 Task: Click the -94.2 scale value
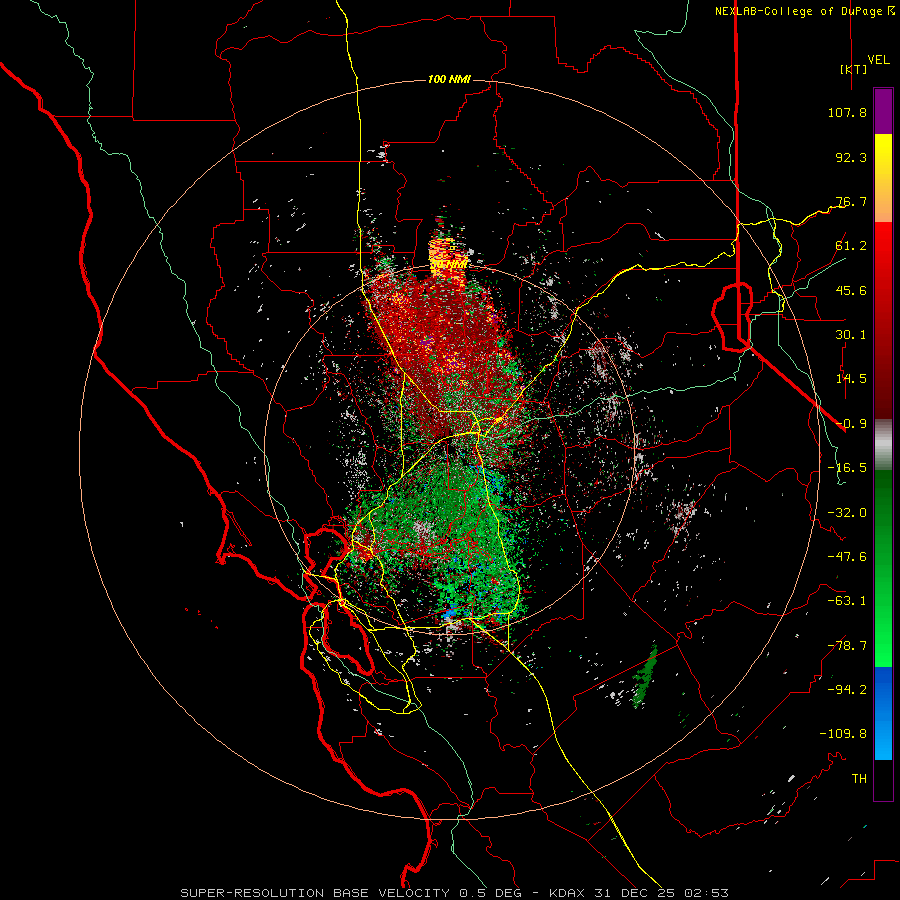coord(847,690)
